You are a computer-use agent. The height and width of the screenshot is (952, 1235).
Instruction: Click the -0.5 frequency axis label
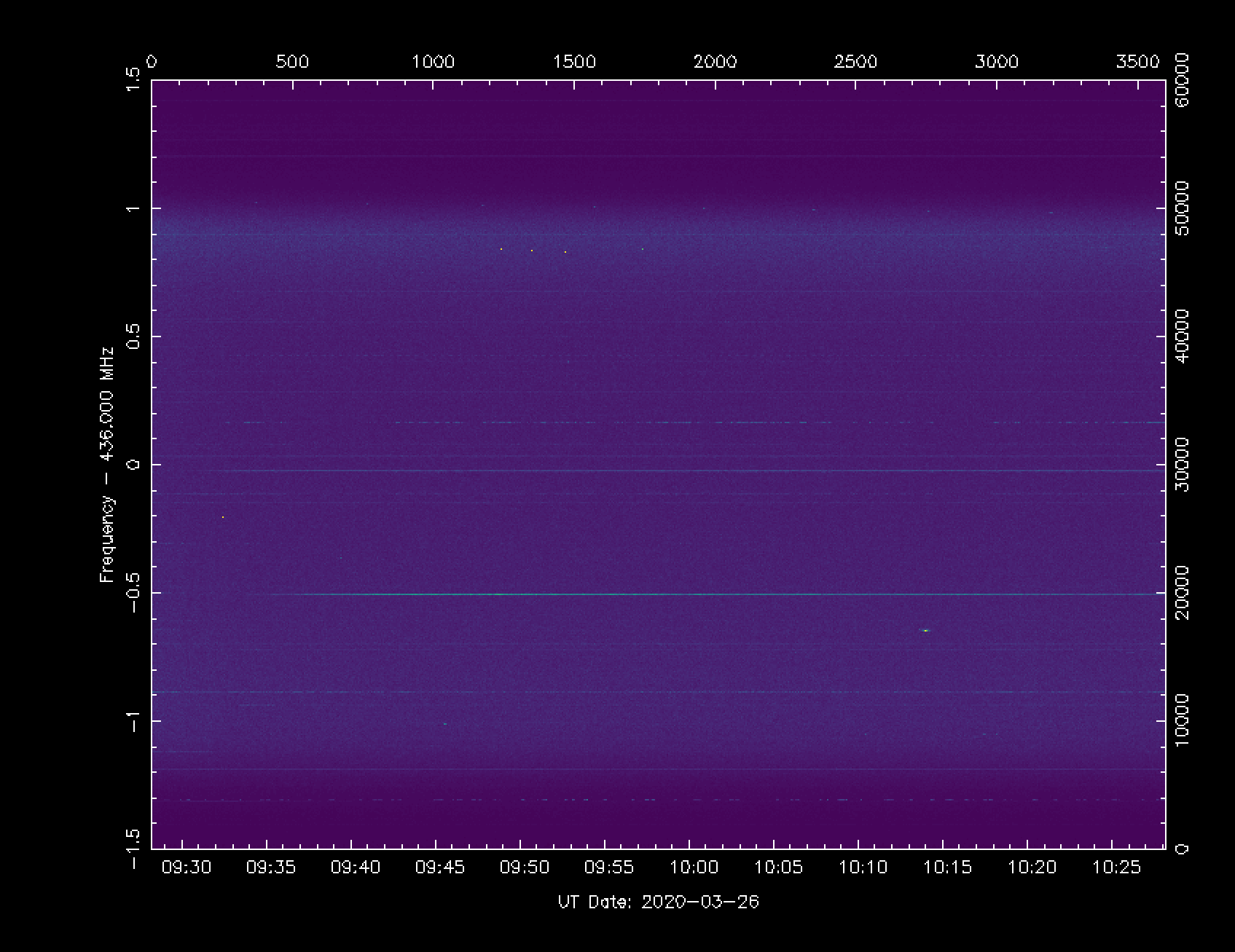pyautogui.click(x=133, y=593)
